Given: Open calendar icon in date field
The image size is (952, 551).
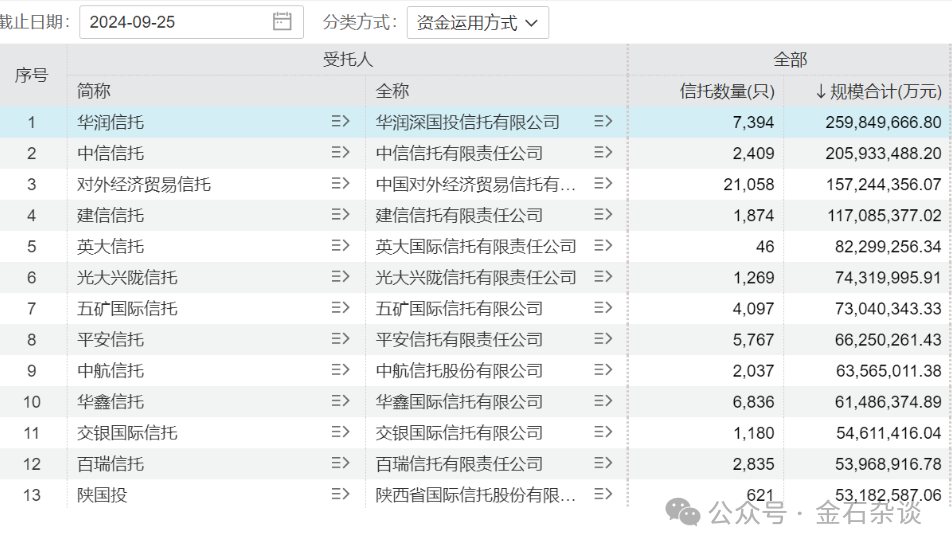Looking at the screenshot, I should click(x=282, y=22).
